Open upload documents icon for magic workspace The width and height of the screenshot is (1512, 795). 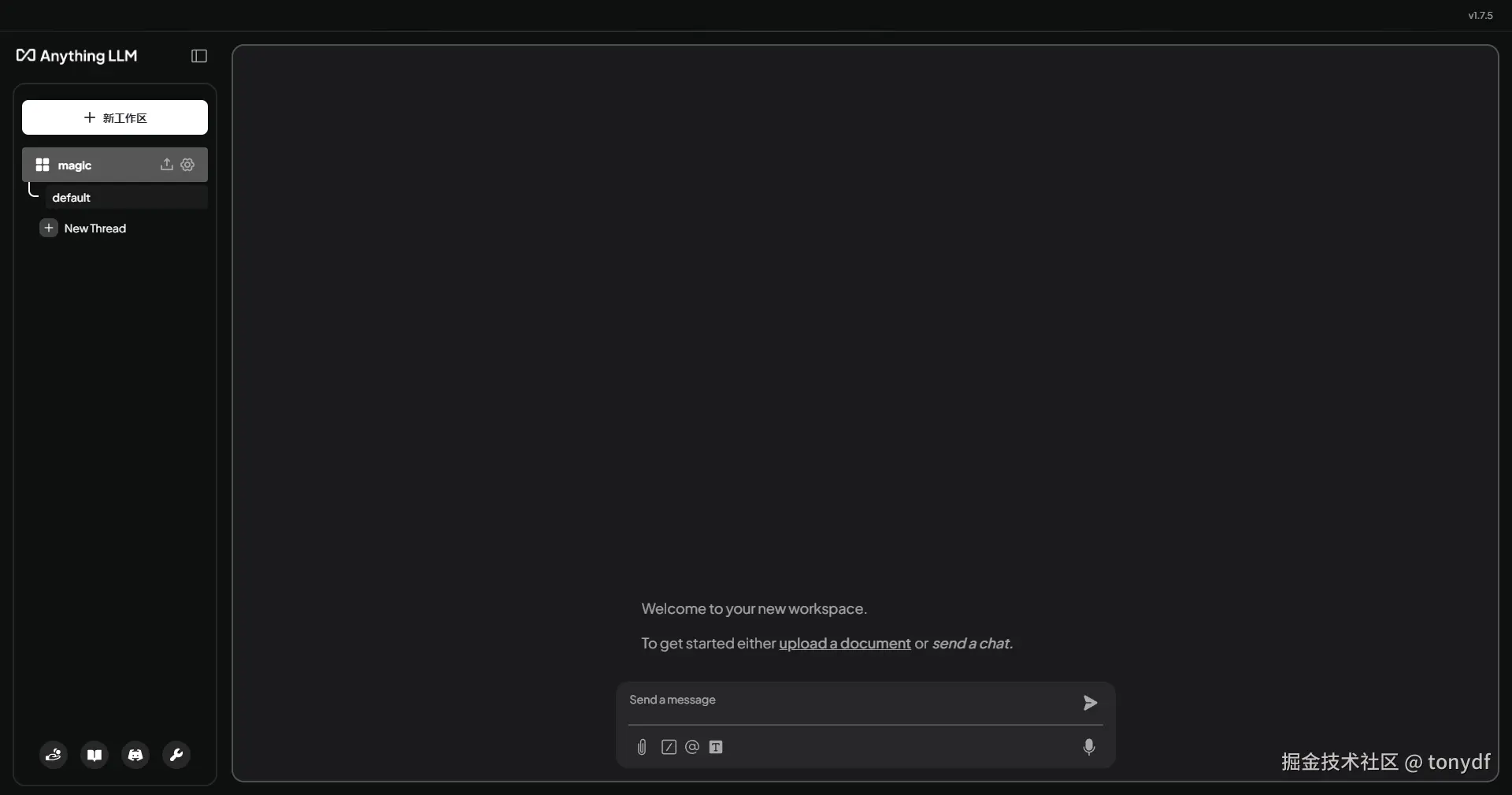pyautogui.click(x=166, y=164)
